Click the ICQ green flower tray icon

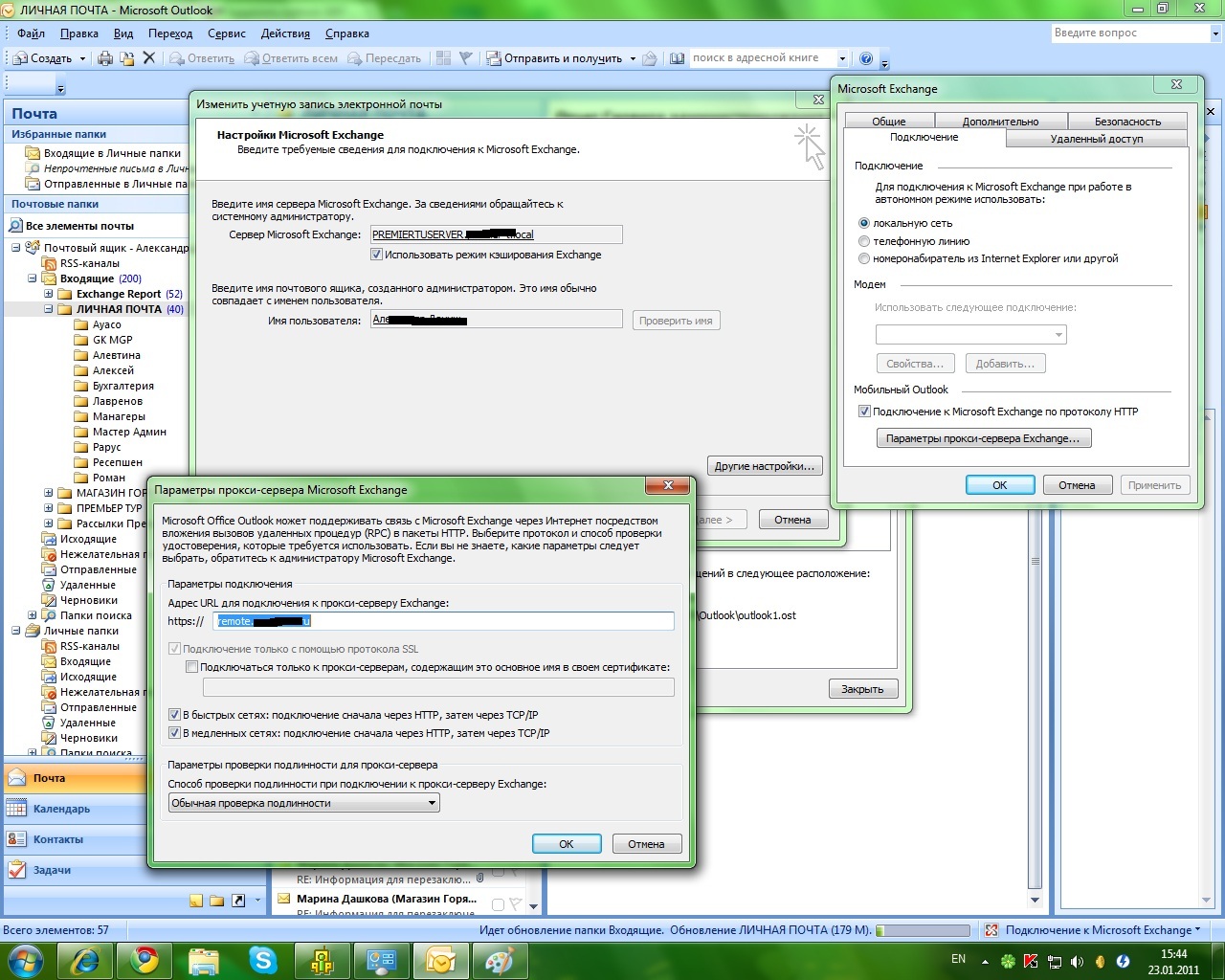pos(1008,961)
